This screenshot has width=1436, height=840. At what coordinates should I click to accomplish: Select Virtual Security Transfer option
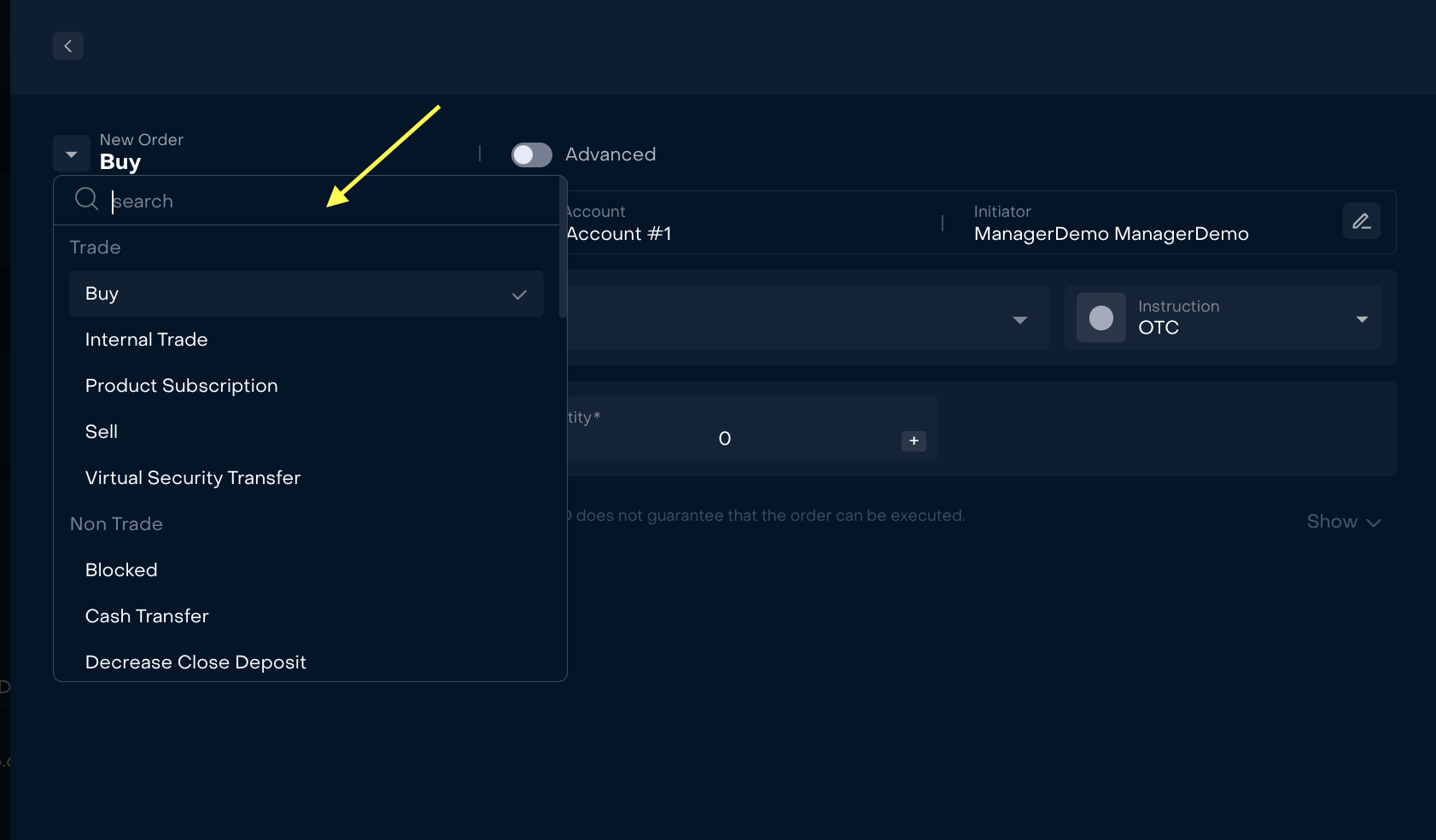point(193,478)
